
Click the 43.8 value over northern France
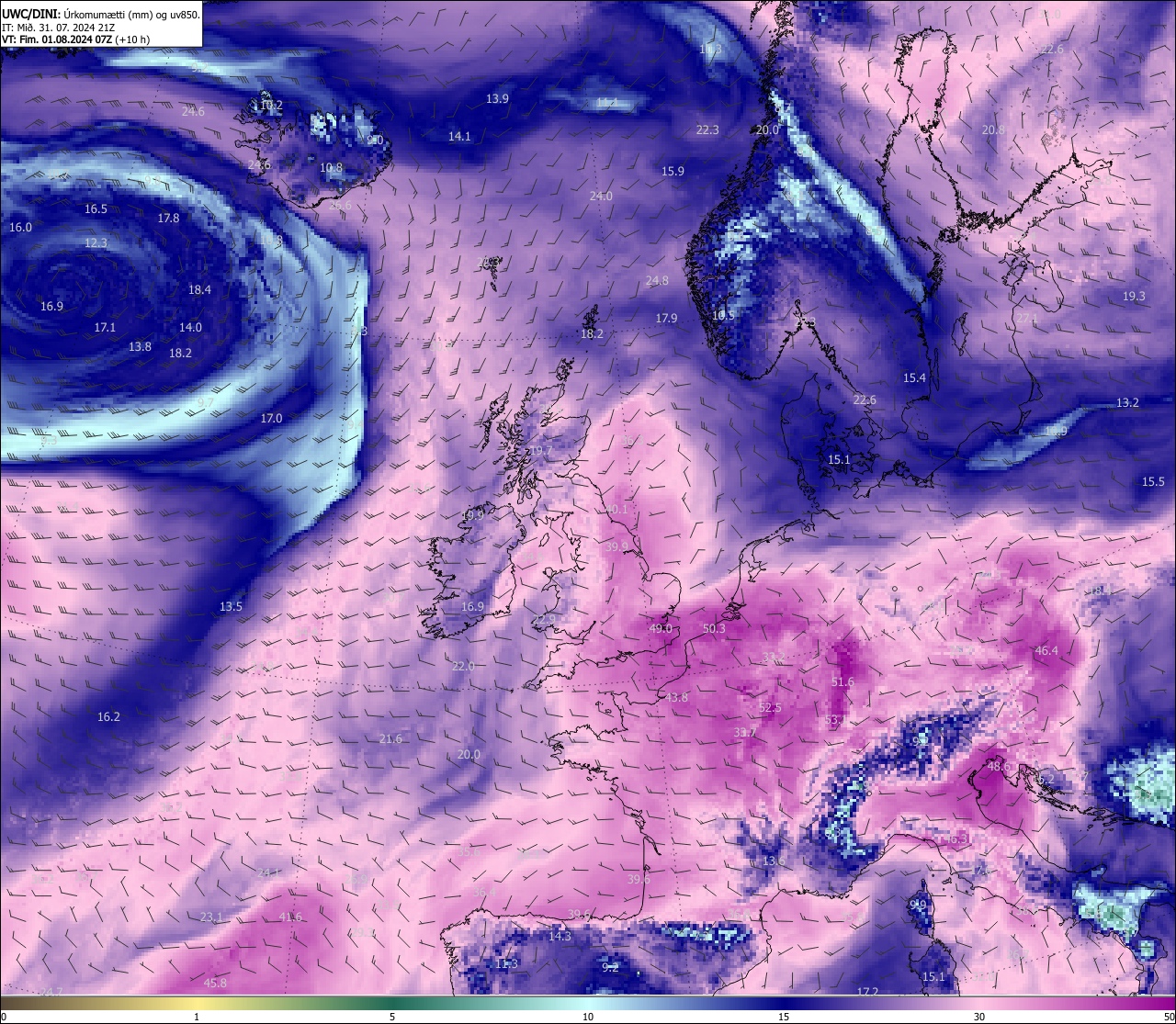676,698
